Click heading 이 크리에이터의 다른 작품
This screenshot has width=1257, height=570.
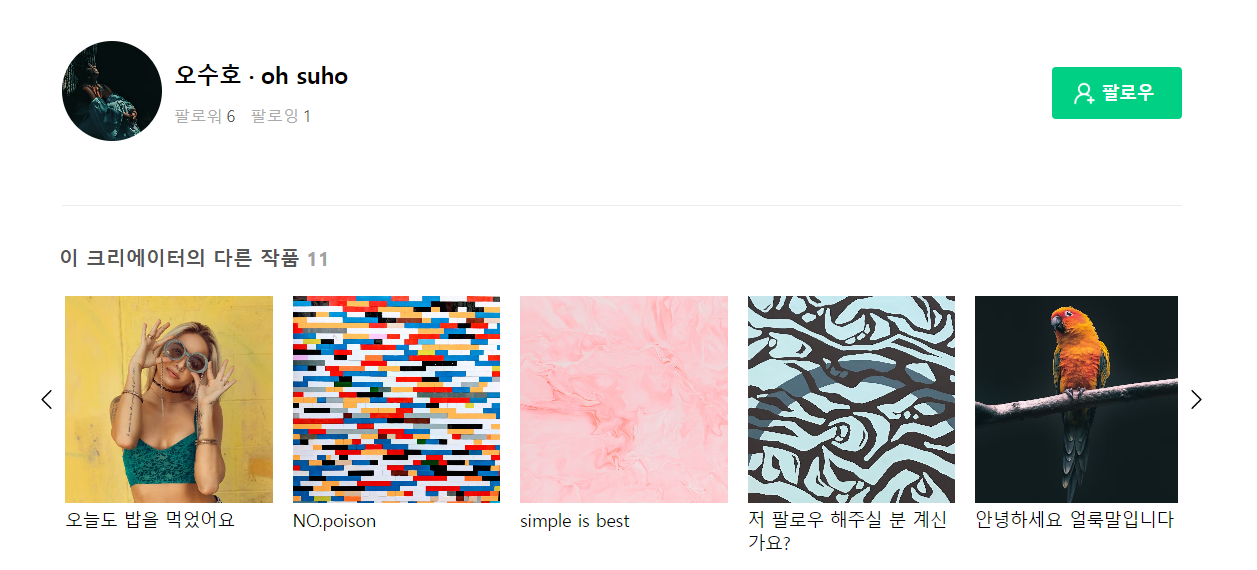tap(180, 258)
